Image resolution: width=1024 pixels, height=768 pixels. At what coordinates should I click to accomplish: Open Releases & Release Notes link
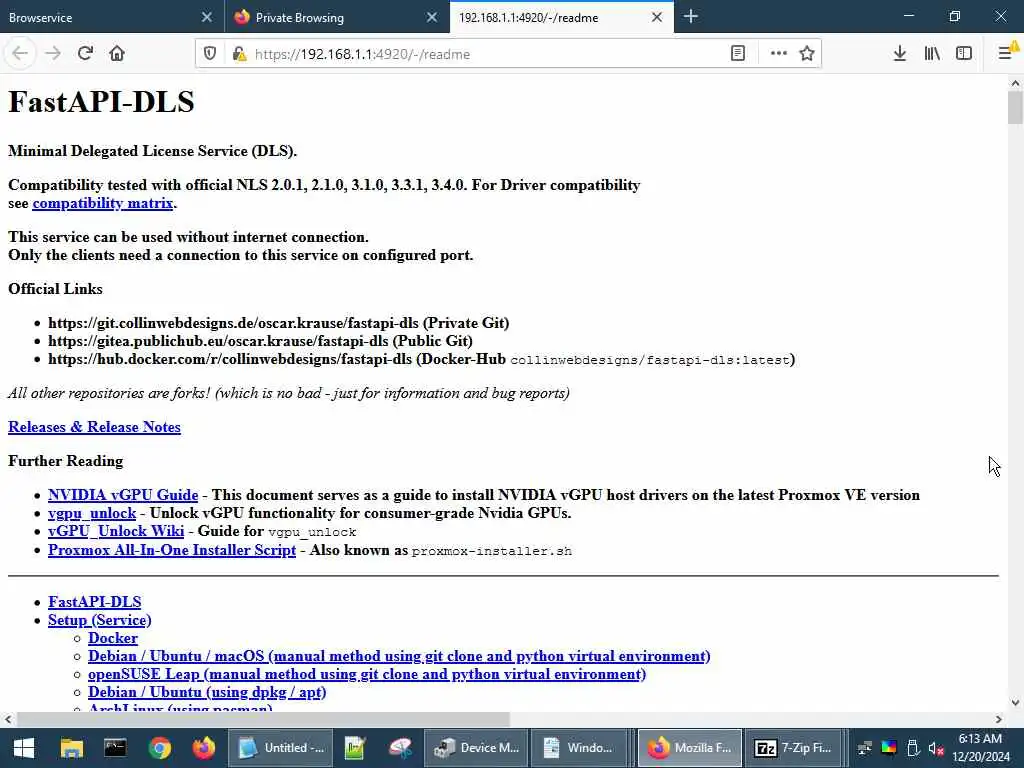(x=94, y=427)
